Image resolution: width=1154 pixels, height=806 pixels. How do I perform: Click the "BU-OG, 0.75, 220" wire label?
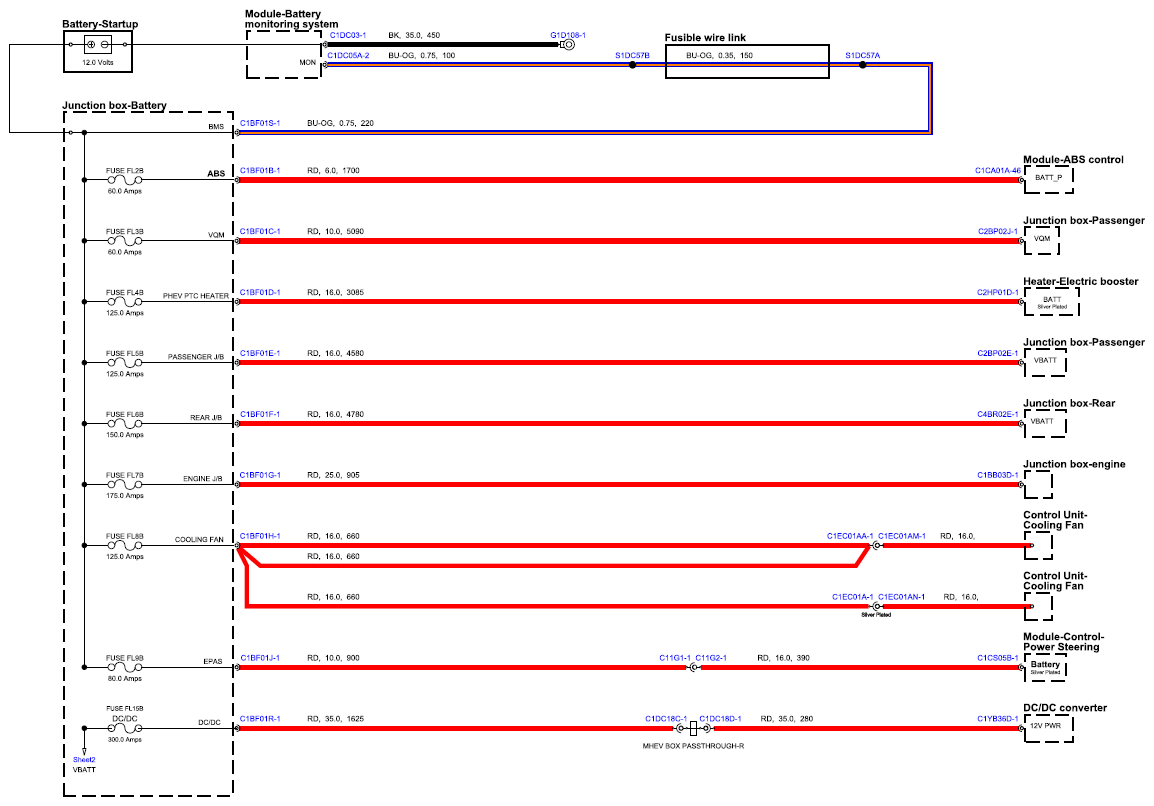340,123
